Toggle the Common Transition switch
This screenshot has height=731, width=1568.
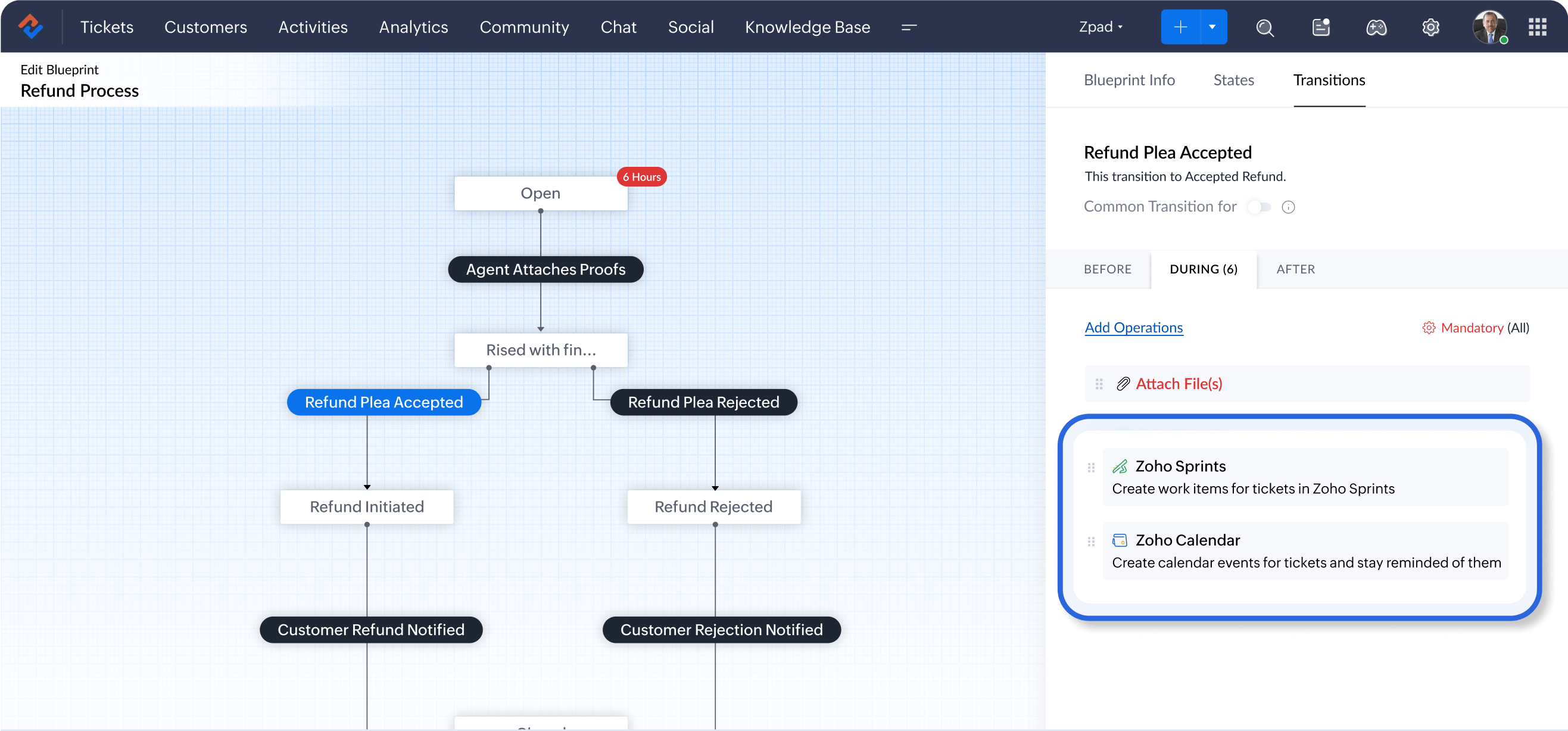(x=1259, y=207)
